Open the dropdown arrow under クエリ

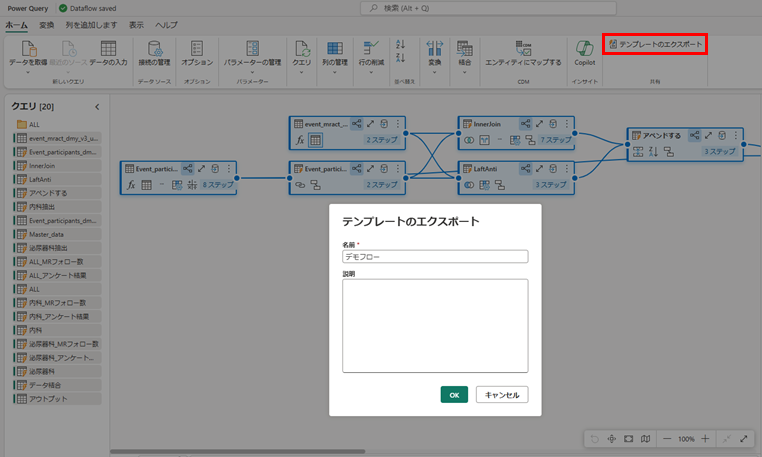[x=302, y=72]
